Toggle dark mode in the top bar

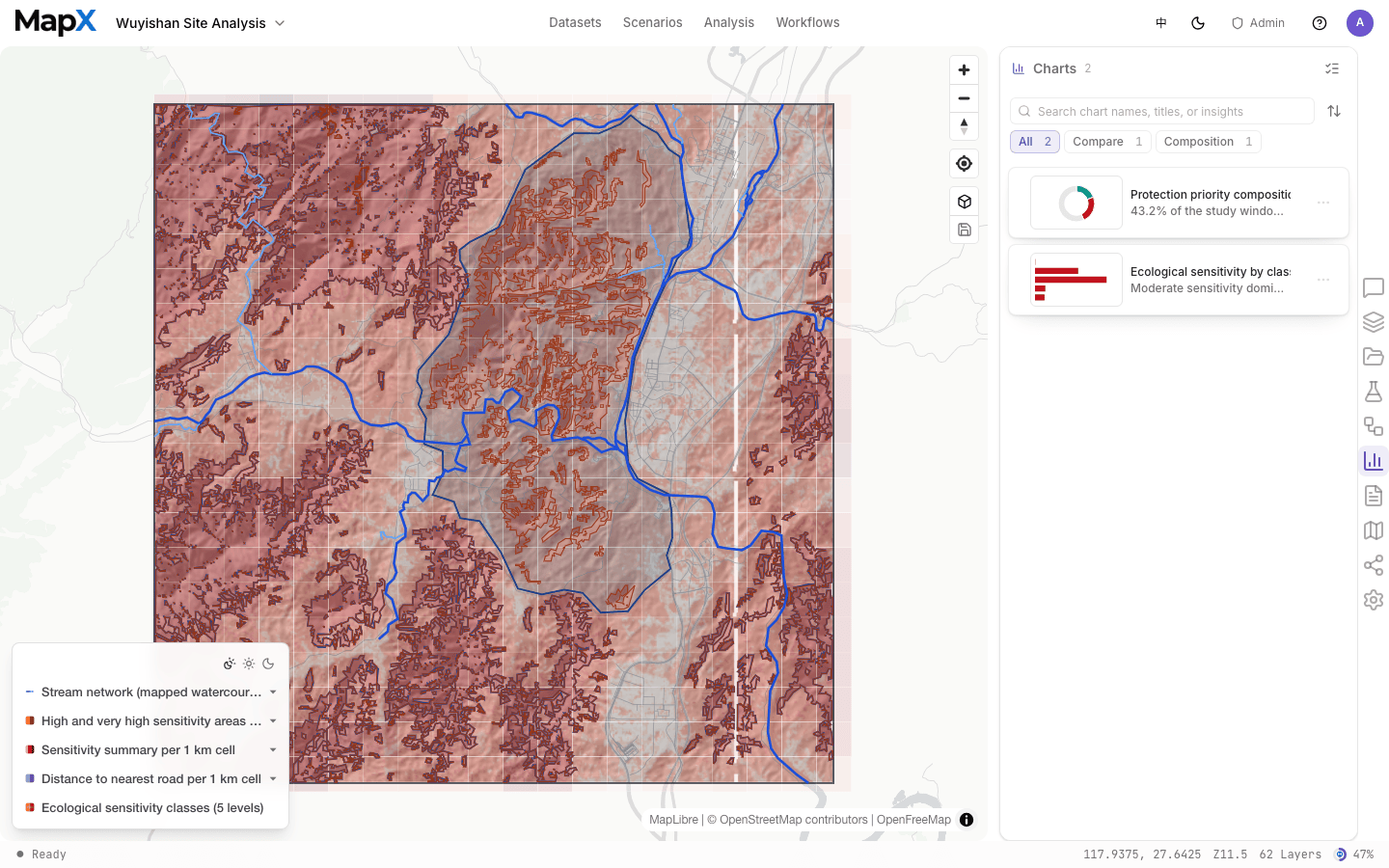click(x=1198, y=23)
